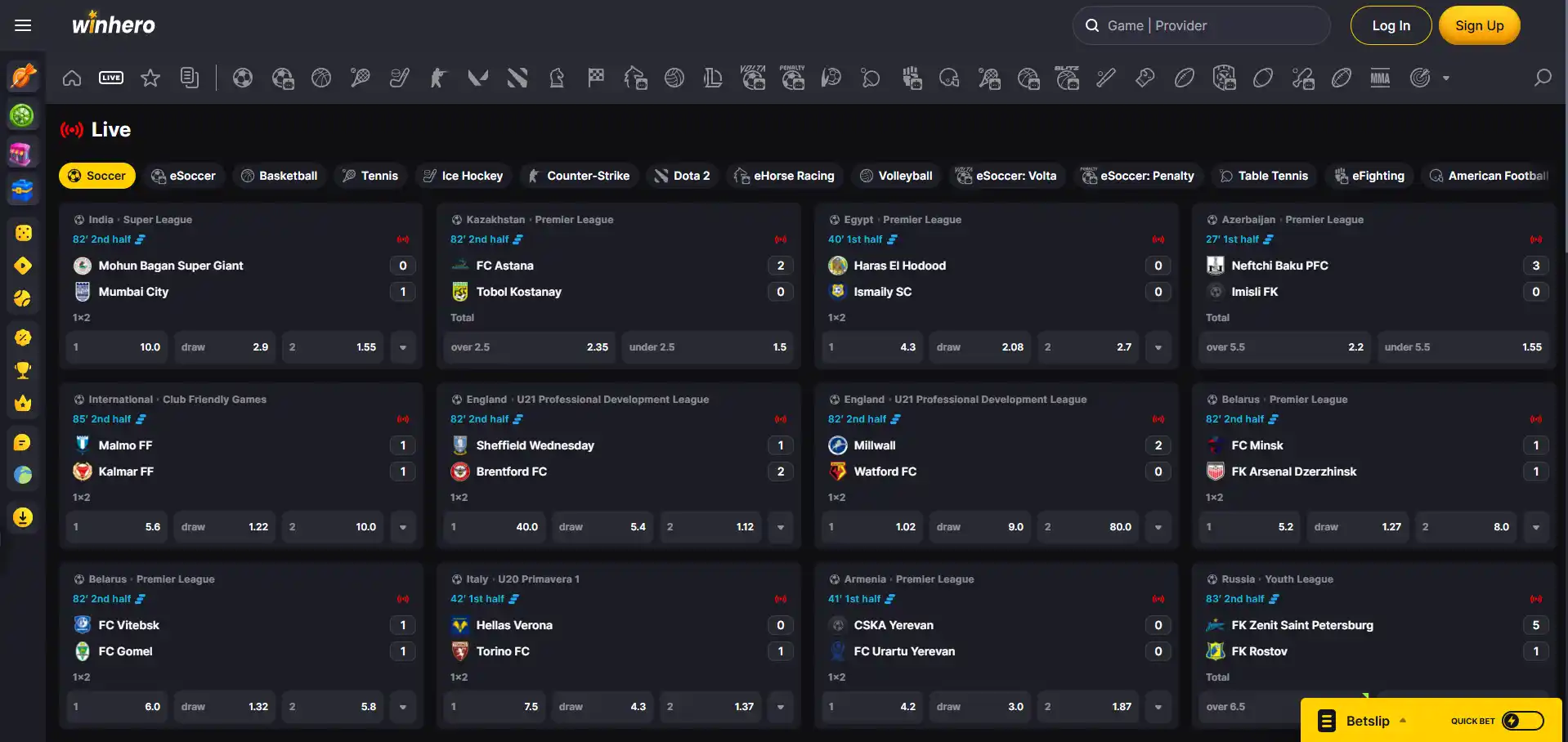Switch to the Tennis tab
The height and width of the screenshot is (742, 1568).
370,176
